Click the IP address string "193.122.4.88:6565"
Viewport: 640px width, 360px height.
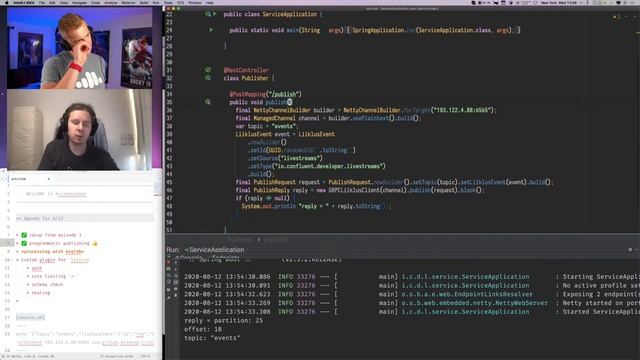pos(461,110)
